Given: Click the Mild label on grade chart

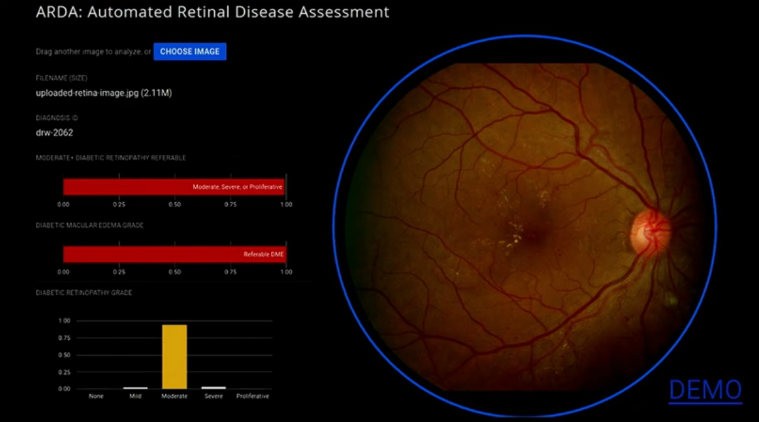Looking at the screenshot, I should pos(134,396).
